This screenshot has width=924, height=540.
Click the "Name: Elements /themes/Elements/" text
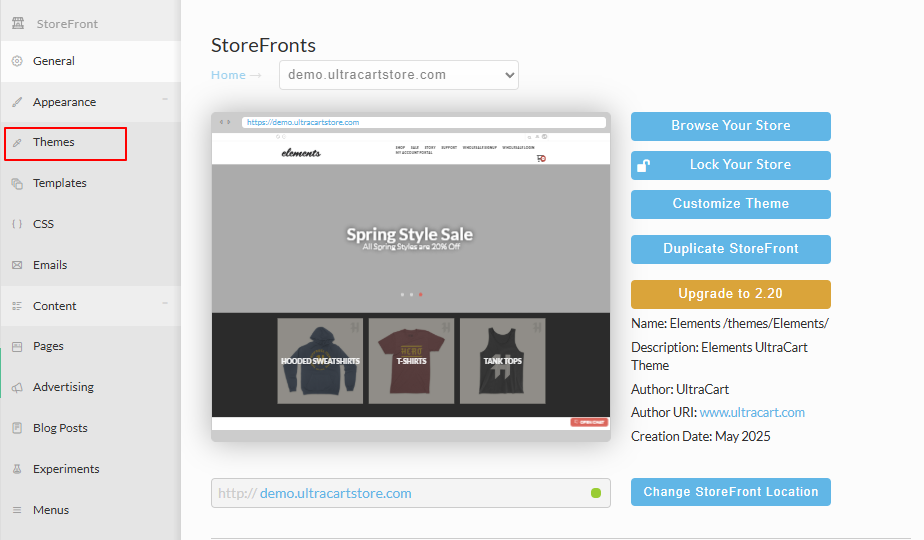[x=730, y=324]
